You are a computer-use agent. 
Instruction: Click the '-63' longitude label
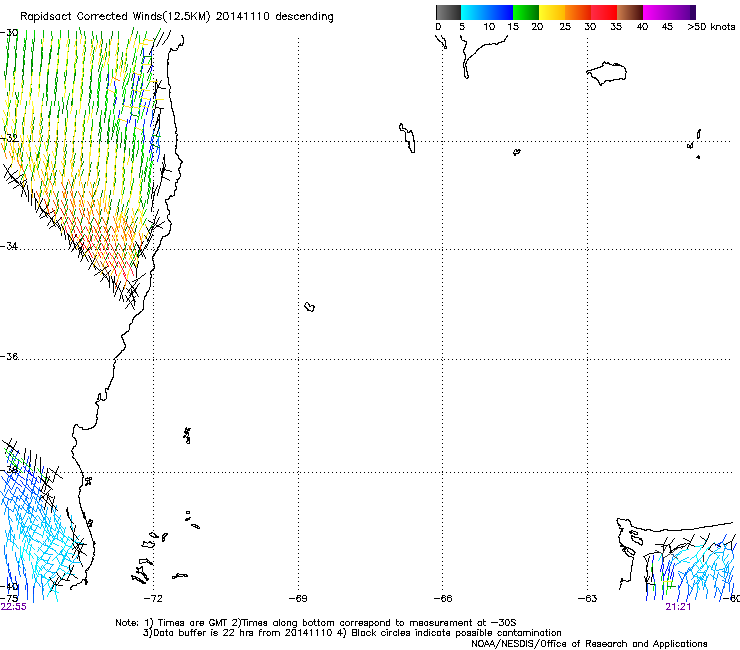point(587,599)
